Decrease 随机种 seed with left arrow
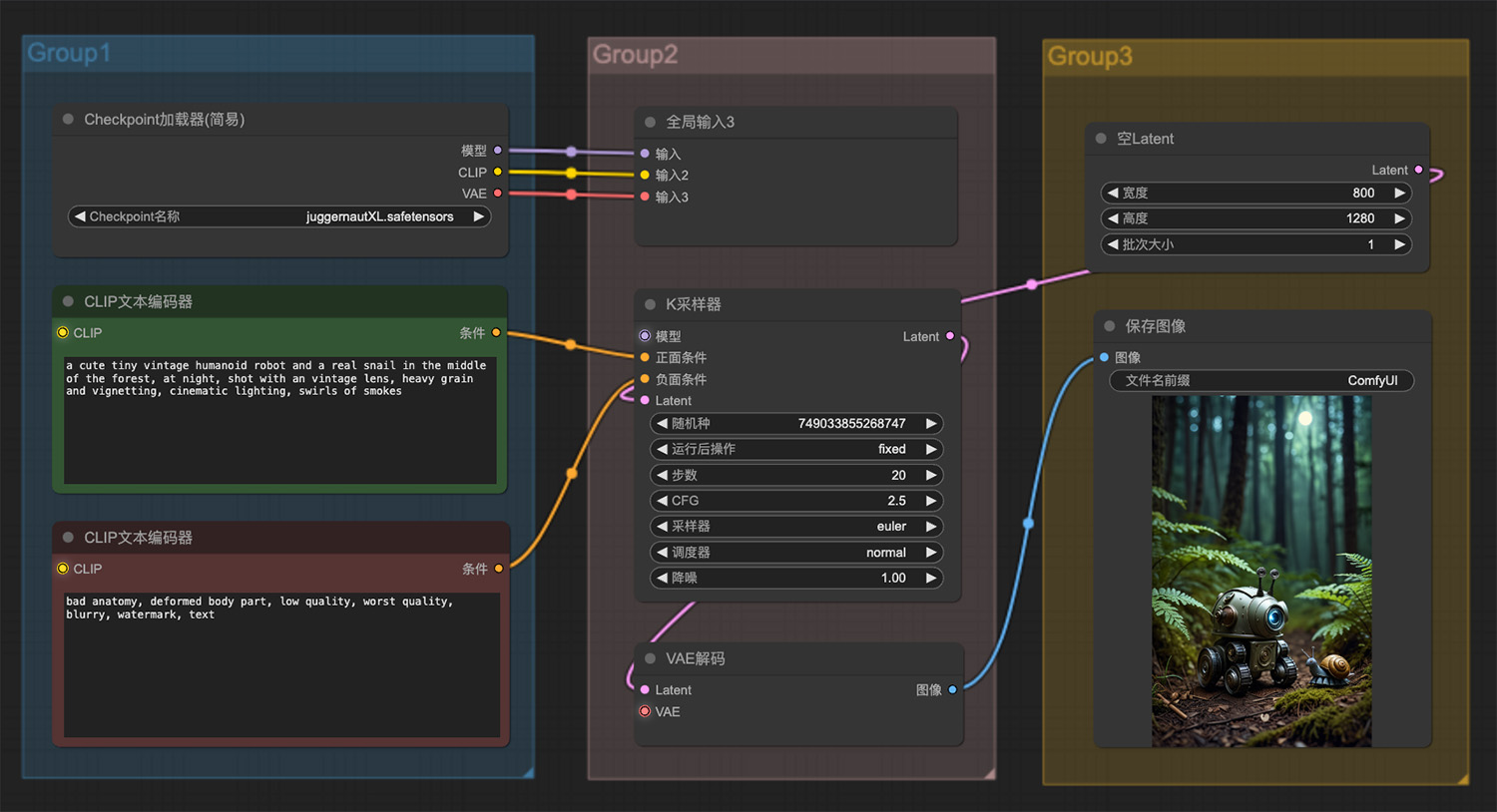1497x812 pixels. pos(662,423)
